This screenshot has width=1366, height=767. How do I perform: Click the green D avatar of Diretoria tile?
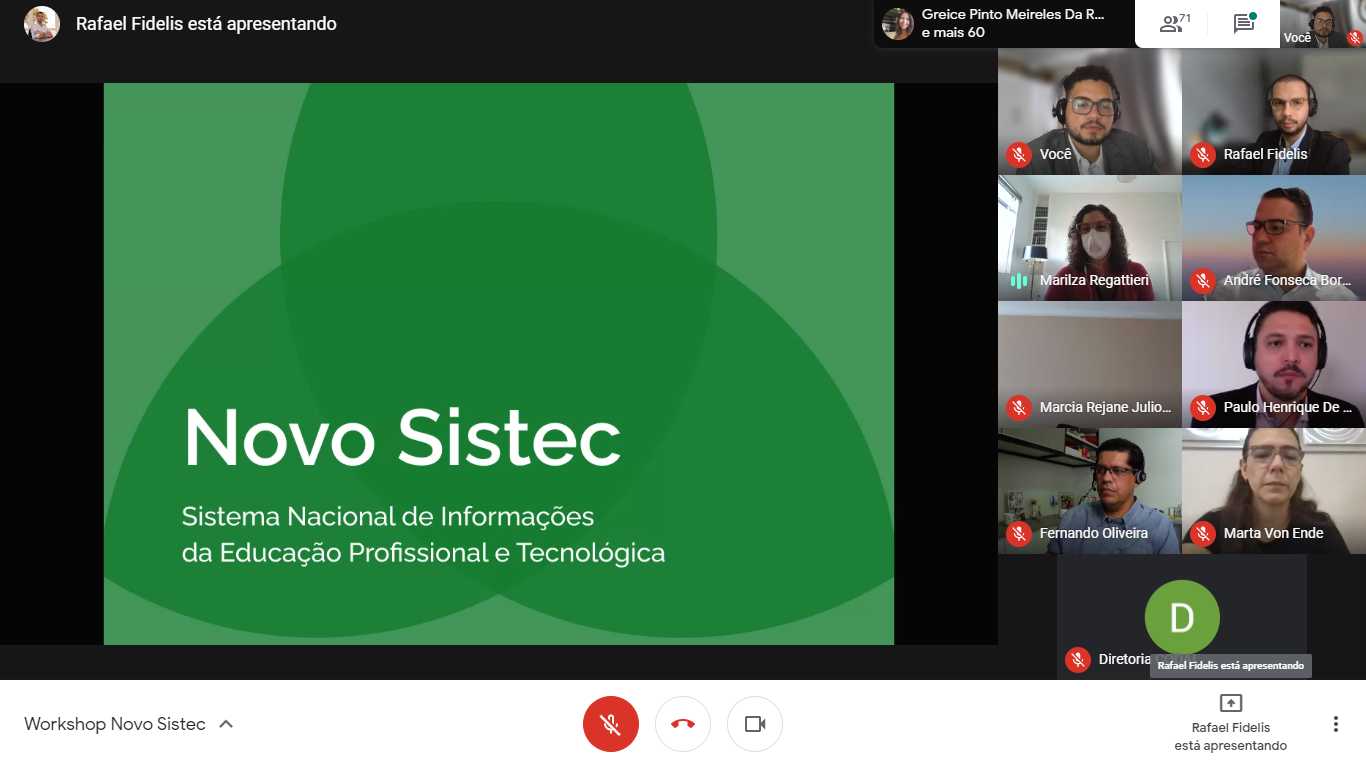(1182, 618)
